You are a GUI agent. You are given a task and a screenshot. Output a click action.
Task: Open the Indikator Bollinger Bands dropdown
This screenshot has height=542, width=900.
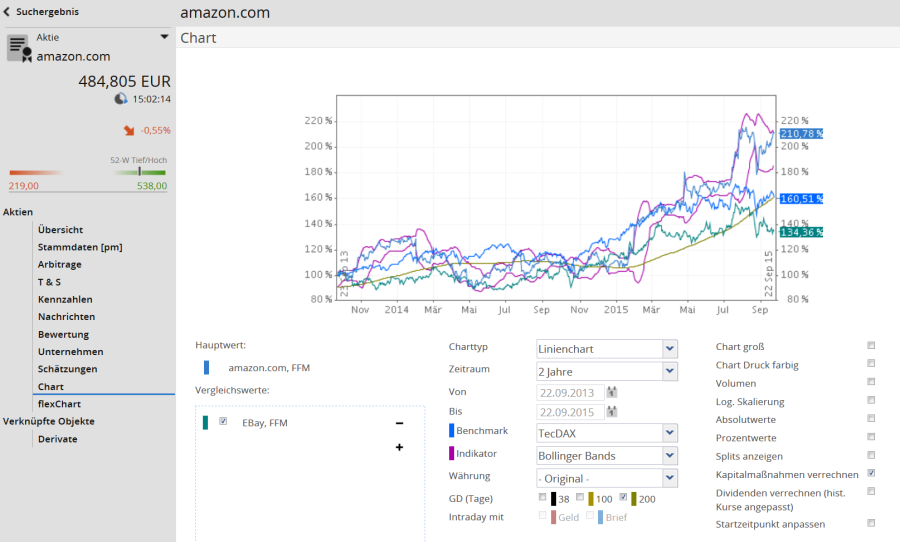click(607, 455)
